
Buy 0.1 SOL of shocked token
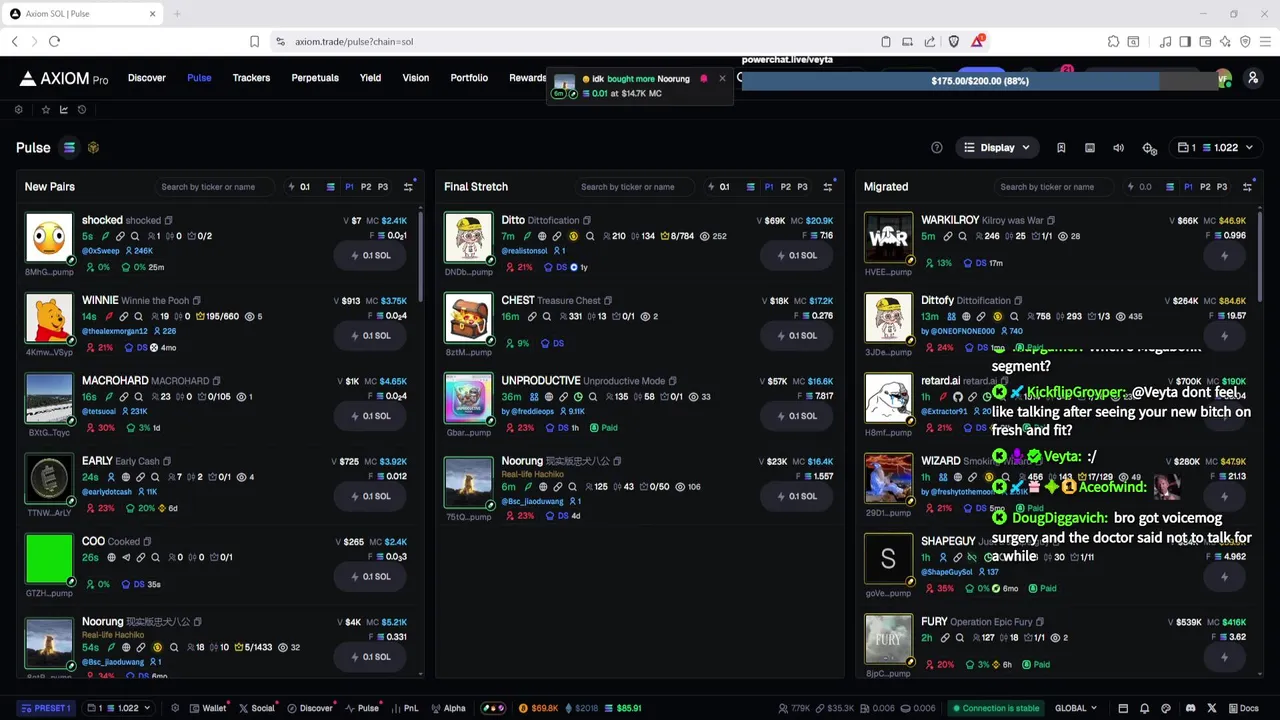[371, 255]
